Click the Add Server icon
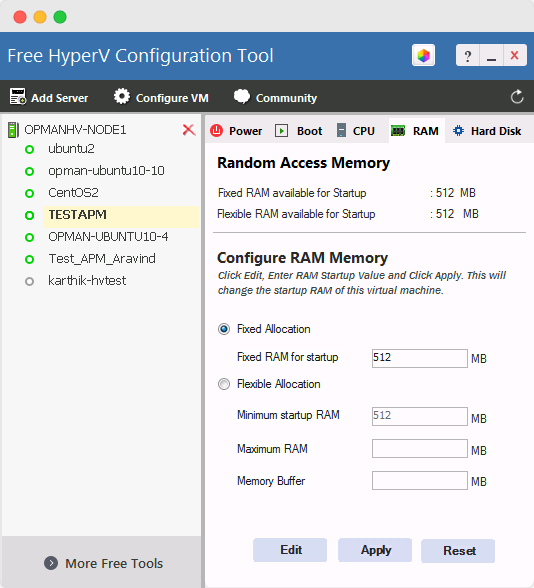This screenshot has height=588, width=534. tap(18, 97)
